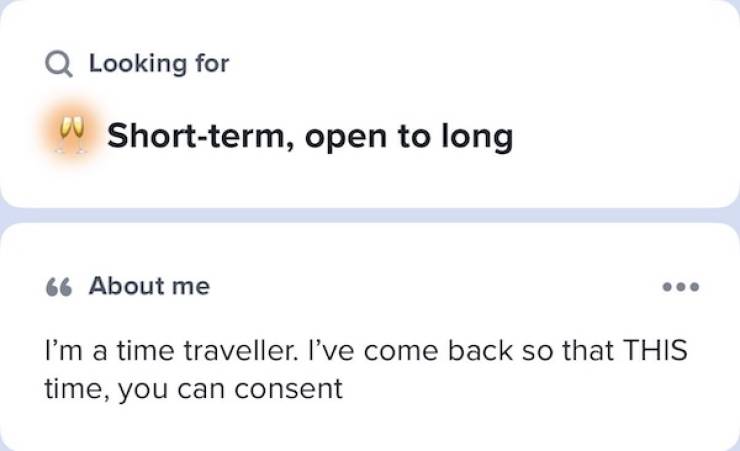Image resolution: width=740 pixels, height=451 pixels.
Task: Tap the "Short-term, open to long" relationship goal
Action: [x=309, y=136]
